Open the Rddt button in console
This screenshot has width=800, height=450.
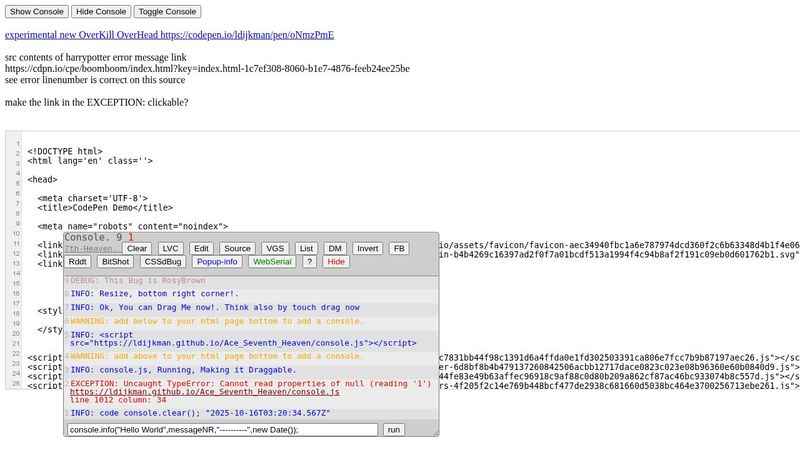(x=79, y=261)
